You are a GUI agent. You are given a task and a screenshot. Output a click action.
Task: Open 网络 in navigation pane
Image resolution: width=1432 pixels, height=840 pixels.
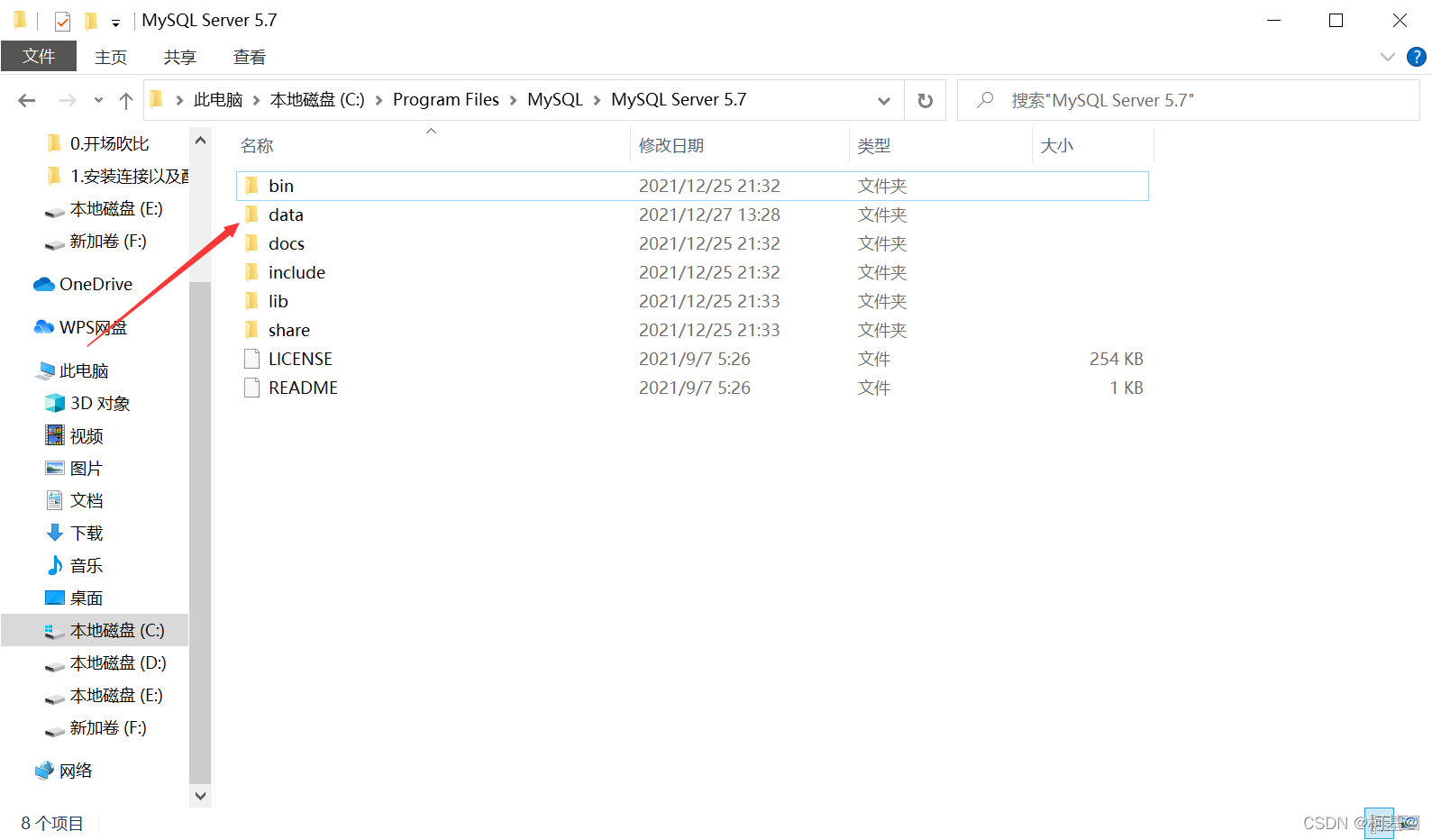(63, 771)
